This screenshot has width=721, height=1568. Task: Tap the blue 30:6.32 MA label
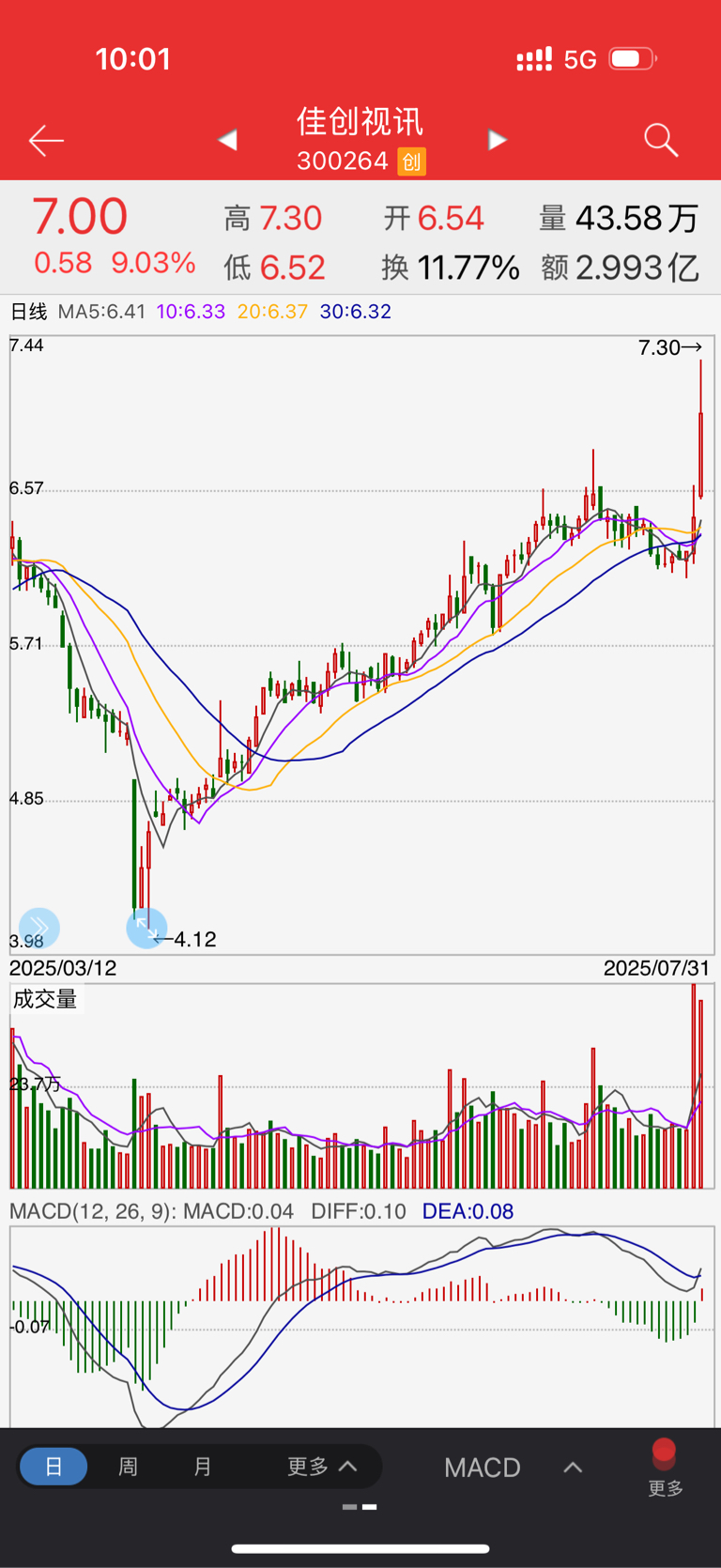[x=356, y=312]
